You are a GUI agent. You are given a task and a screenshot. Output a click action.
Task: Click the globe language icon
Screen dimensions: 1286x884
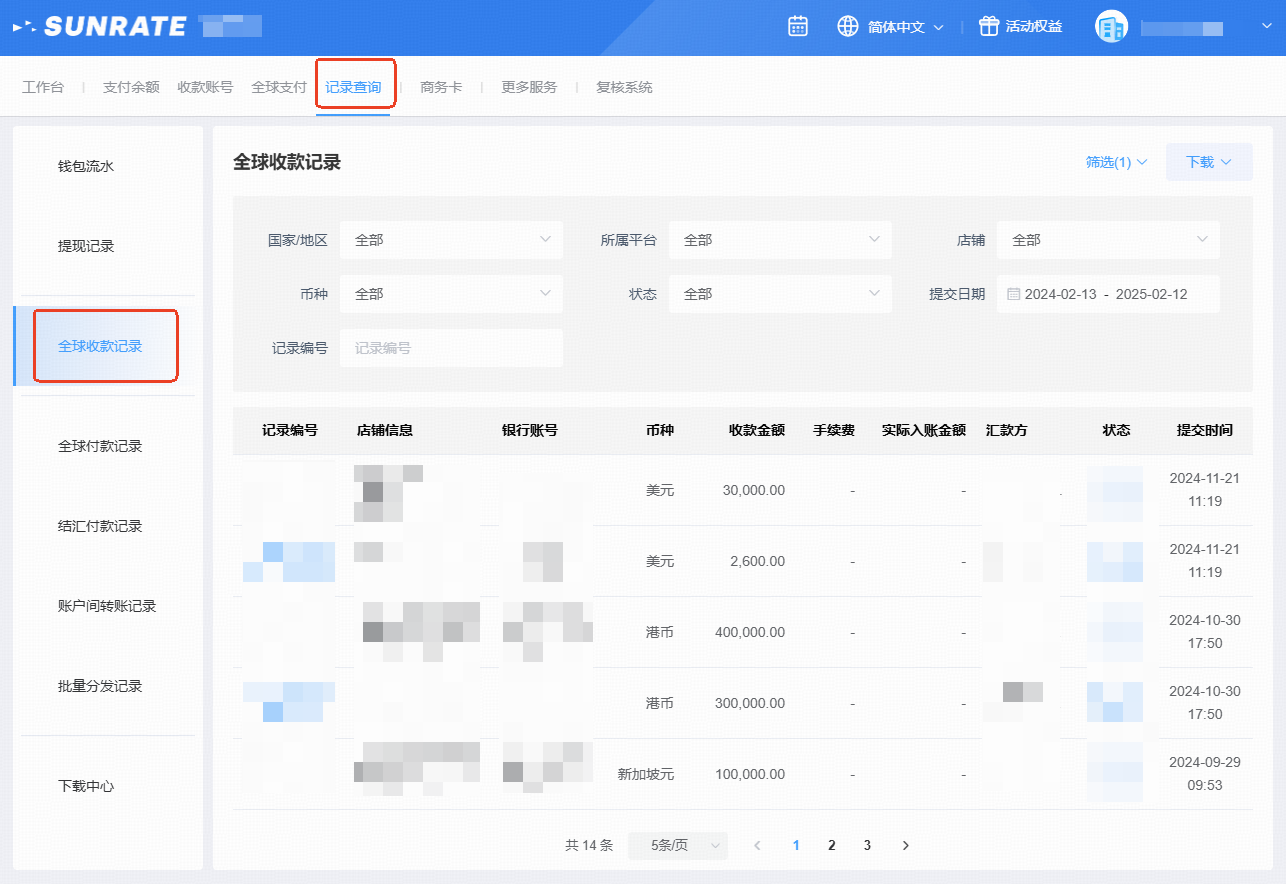pos(848,26)
